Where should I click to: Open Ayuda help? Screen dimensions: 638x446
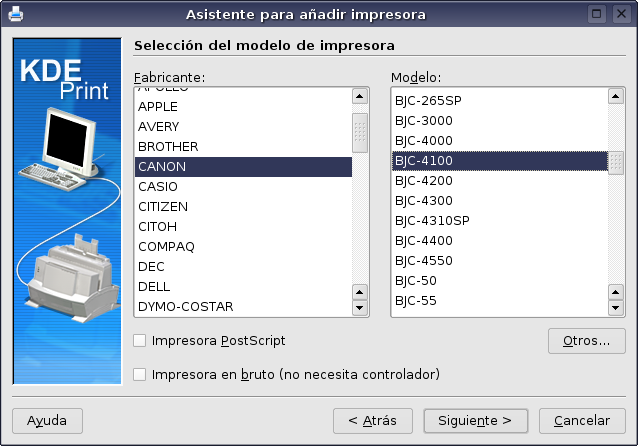[x=47, y=420]
